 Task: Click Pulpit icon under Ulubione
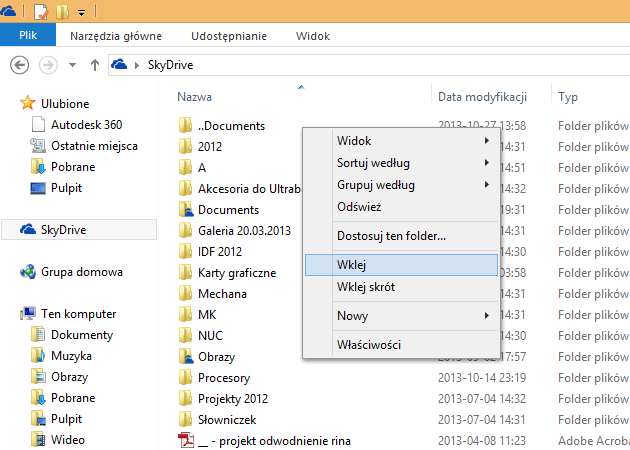(38, 188)
